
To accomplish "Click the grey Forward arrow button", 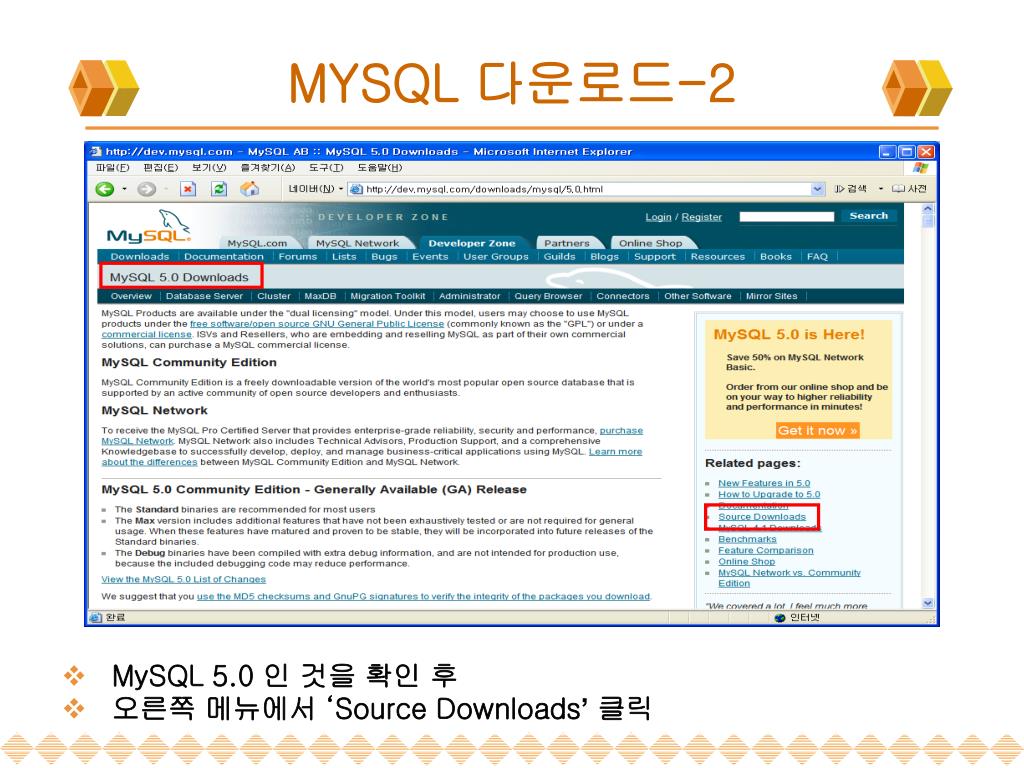I will pos(146,189).
